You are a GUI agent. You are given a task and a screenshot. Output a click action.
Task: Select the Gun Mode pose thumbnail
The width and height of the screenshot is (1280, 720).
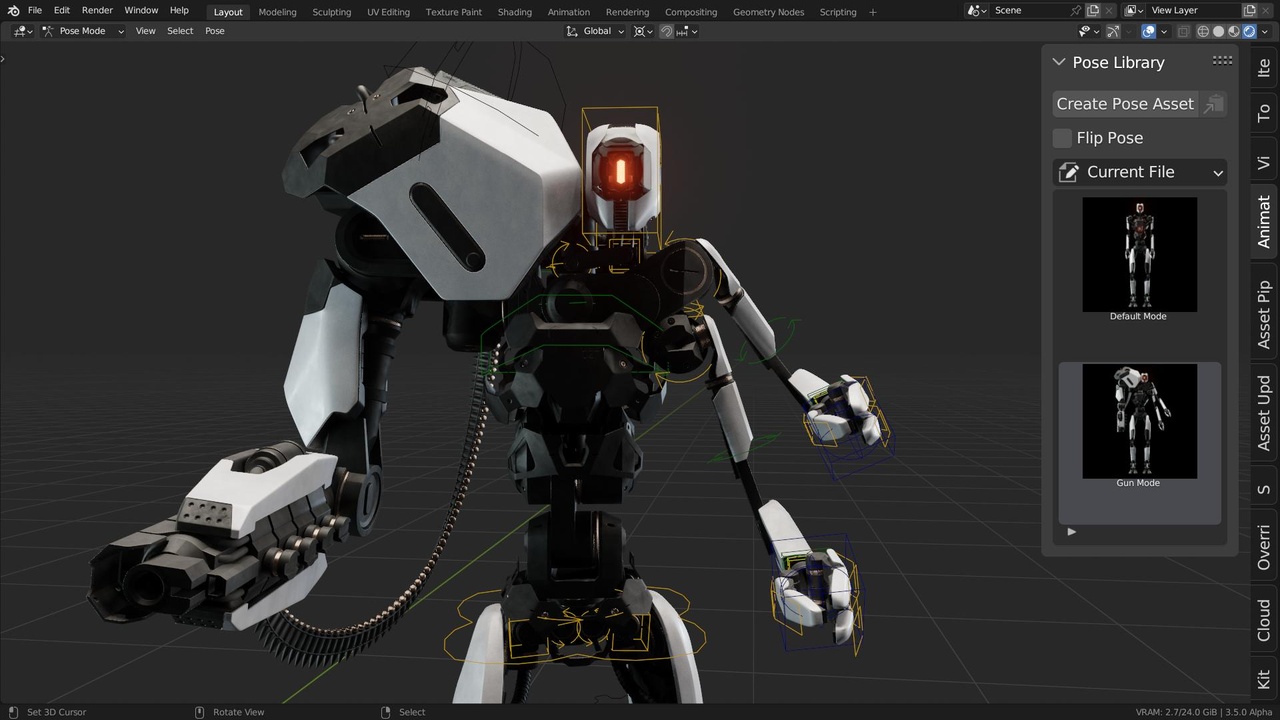click(x=1139, y=420)
